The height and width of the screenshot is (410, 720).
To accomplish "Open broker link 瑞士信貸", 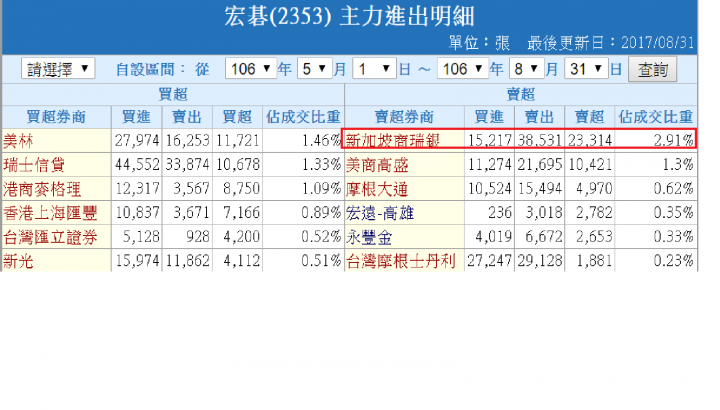I will pos(34,164).
